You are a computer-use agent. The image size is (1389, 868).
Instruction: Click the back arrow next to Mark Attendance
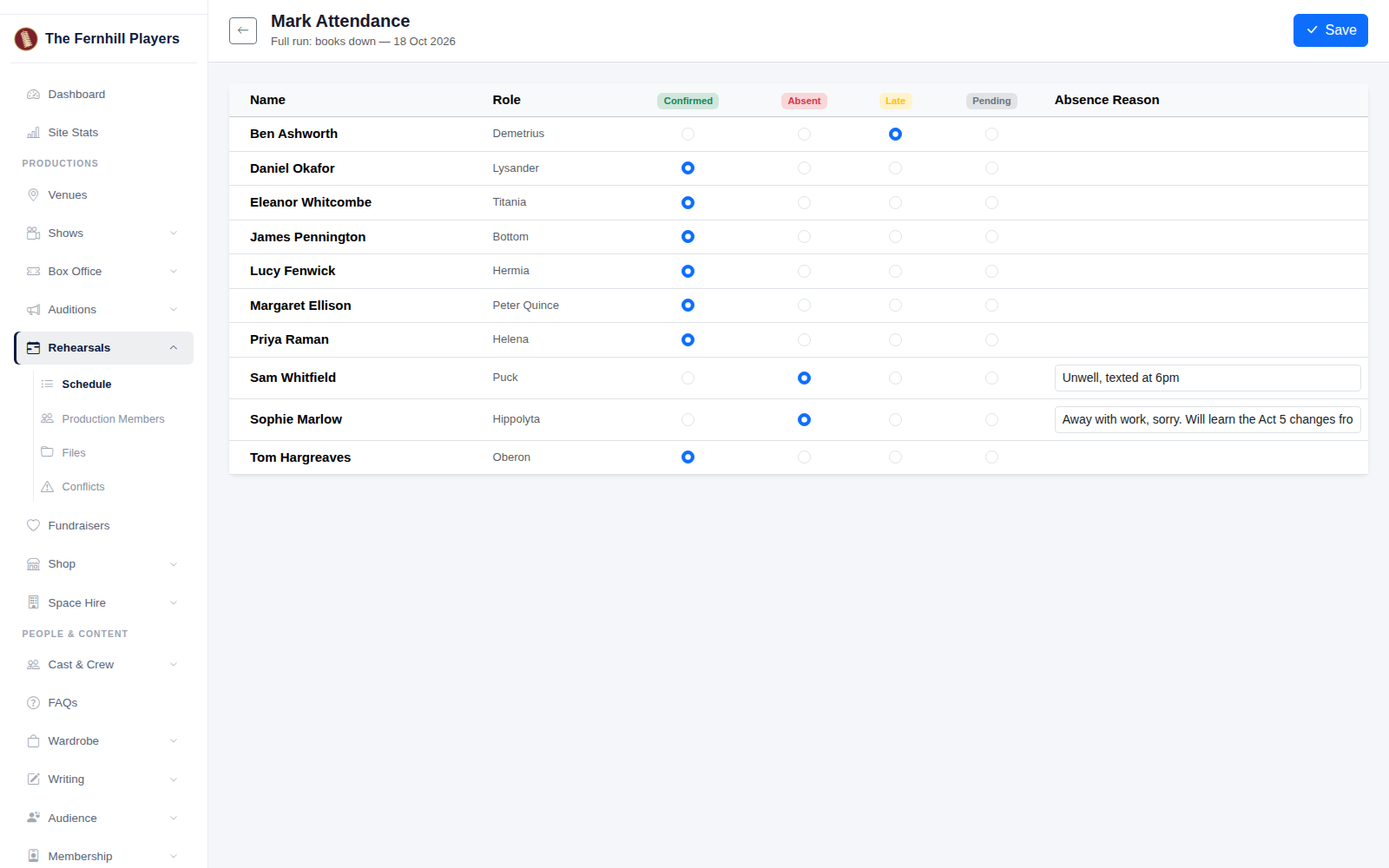(243, 30)
